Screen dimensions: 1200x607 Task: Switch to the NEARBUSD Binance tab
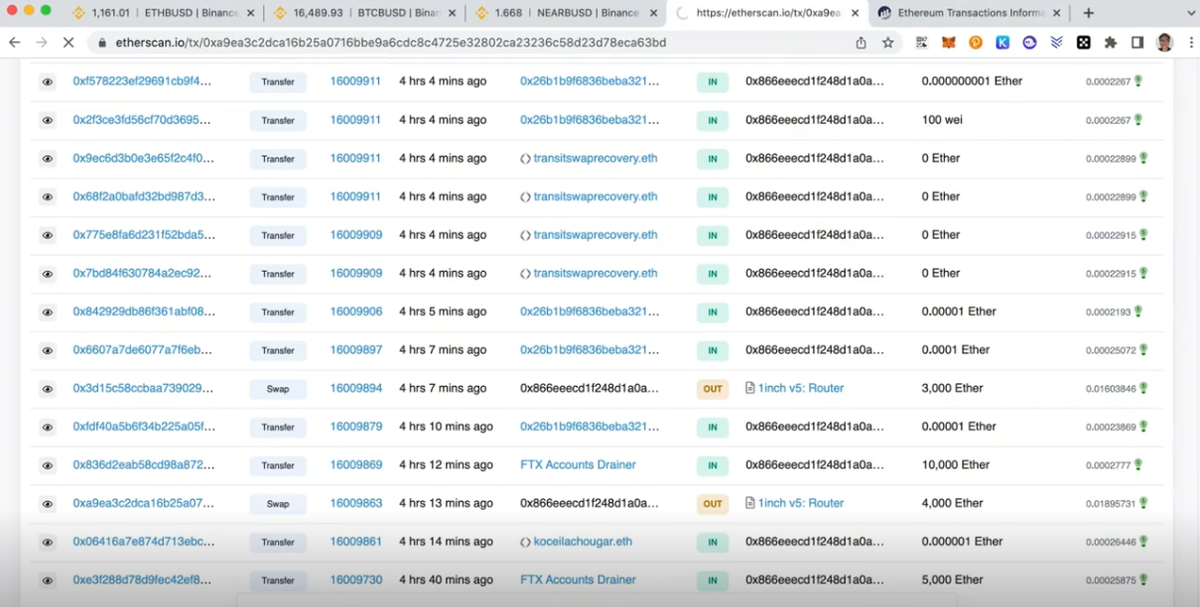566,13
